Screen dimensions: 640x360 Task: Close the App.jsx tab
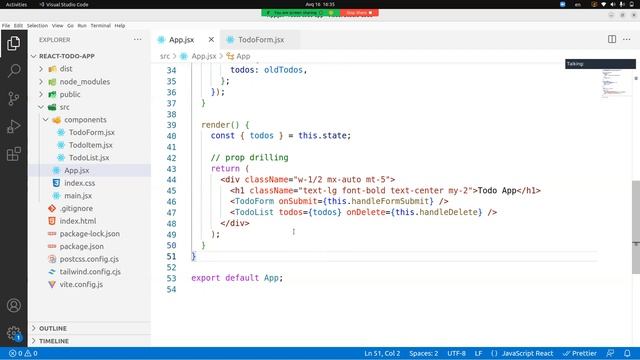(211, 40)
